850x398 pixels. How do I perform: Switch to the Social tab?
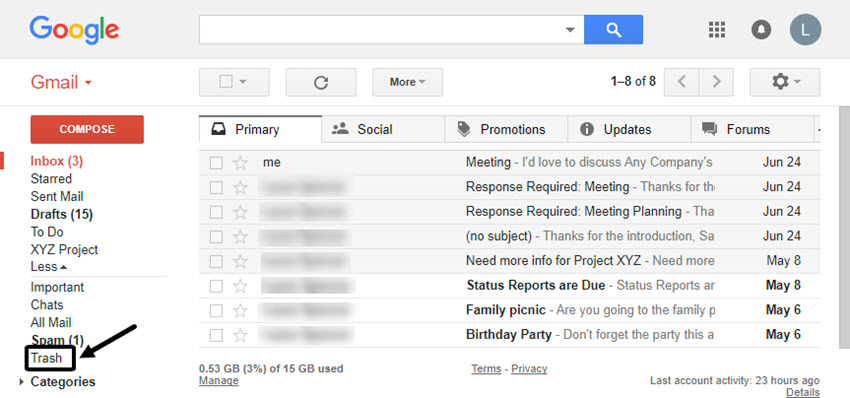383,130
